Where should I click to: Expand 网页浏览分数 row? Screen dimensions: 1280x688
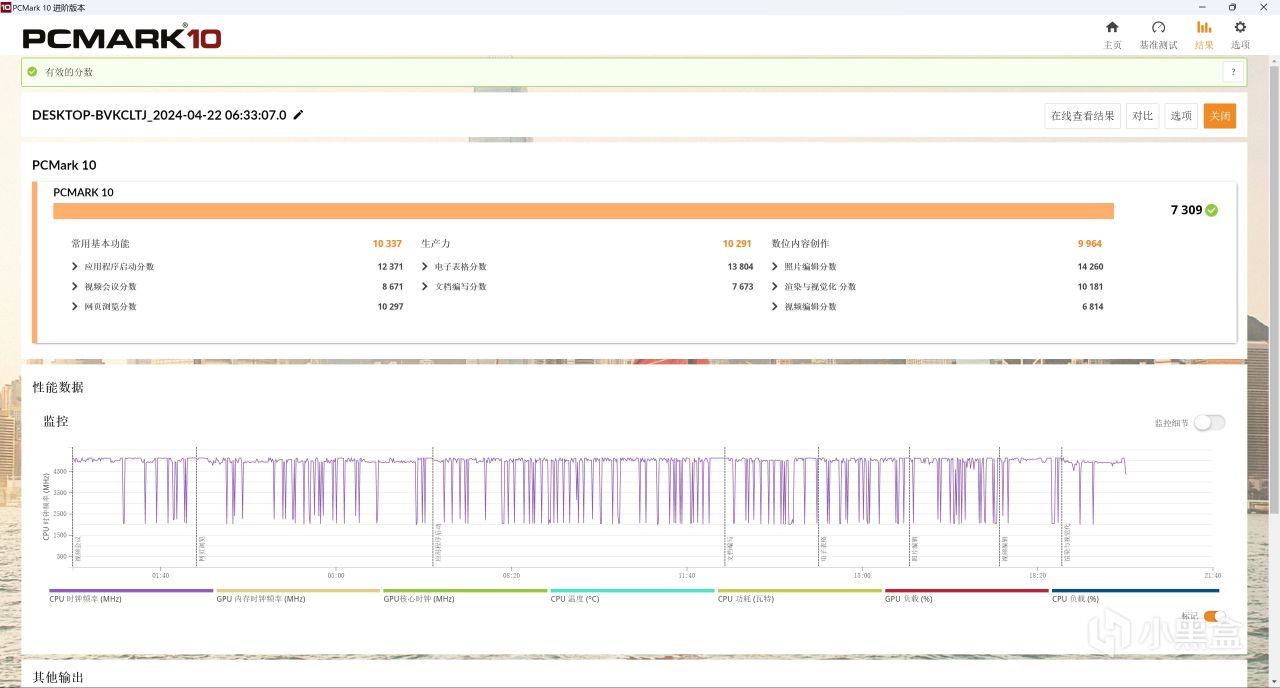75,307
